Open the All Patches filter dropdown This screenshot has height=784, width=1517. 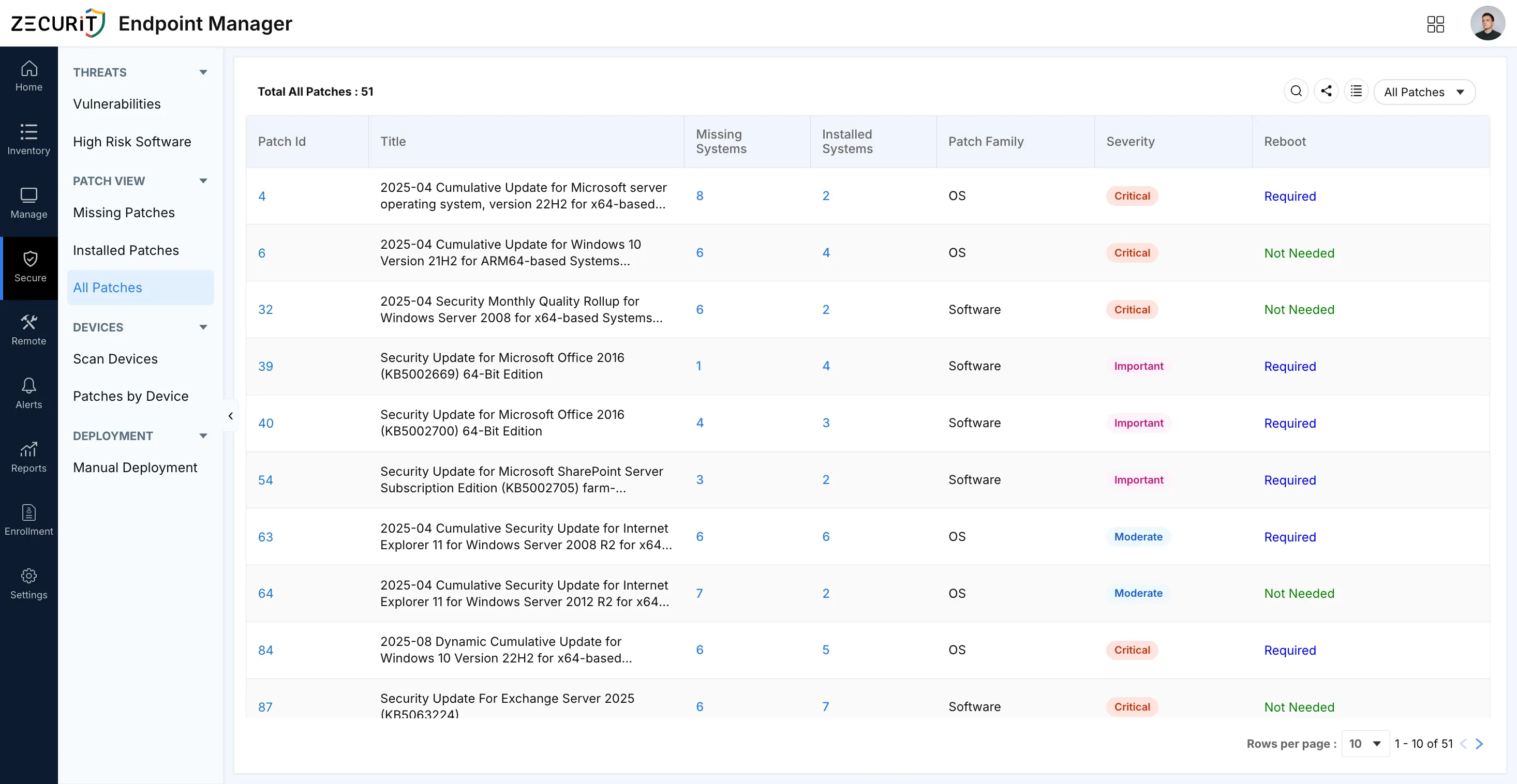[x=1424, y=92]
